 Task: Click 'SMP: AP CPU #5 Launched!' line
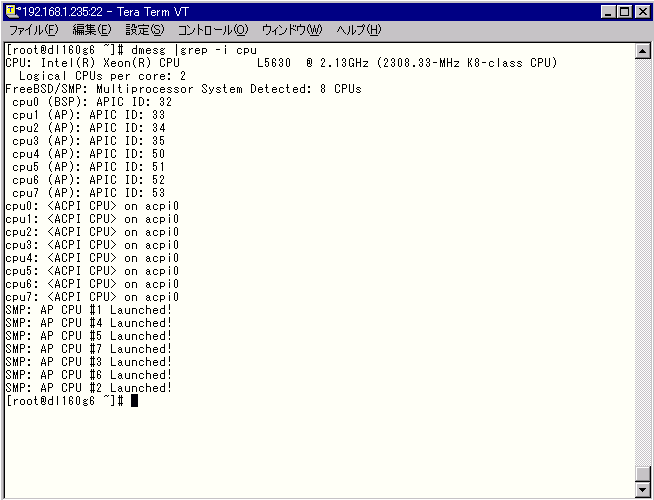[x=89, y=336]
